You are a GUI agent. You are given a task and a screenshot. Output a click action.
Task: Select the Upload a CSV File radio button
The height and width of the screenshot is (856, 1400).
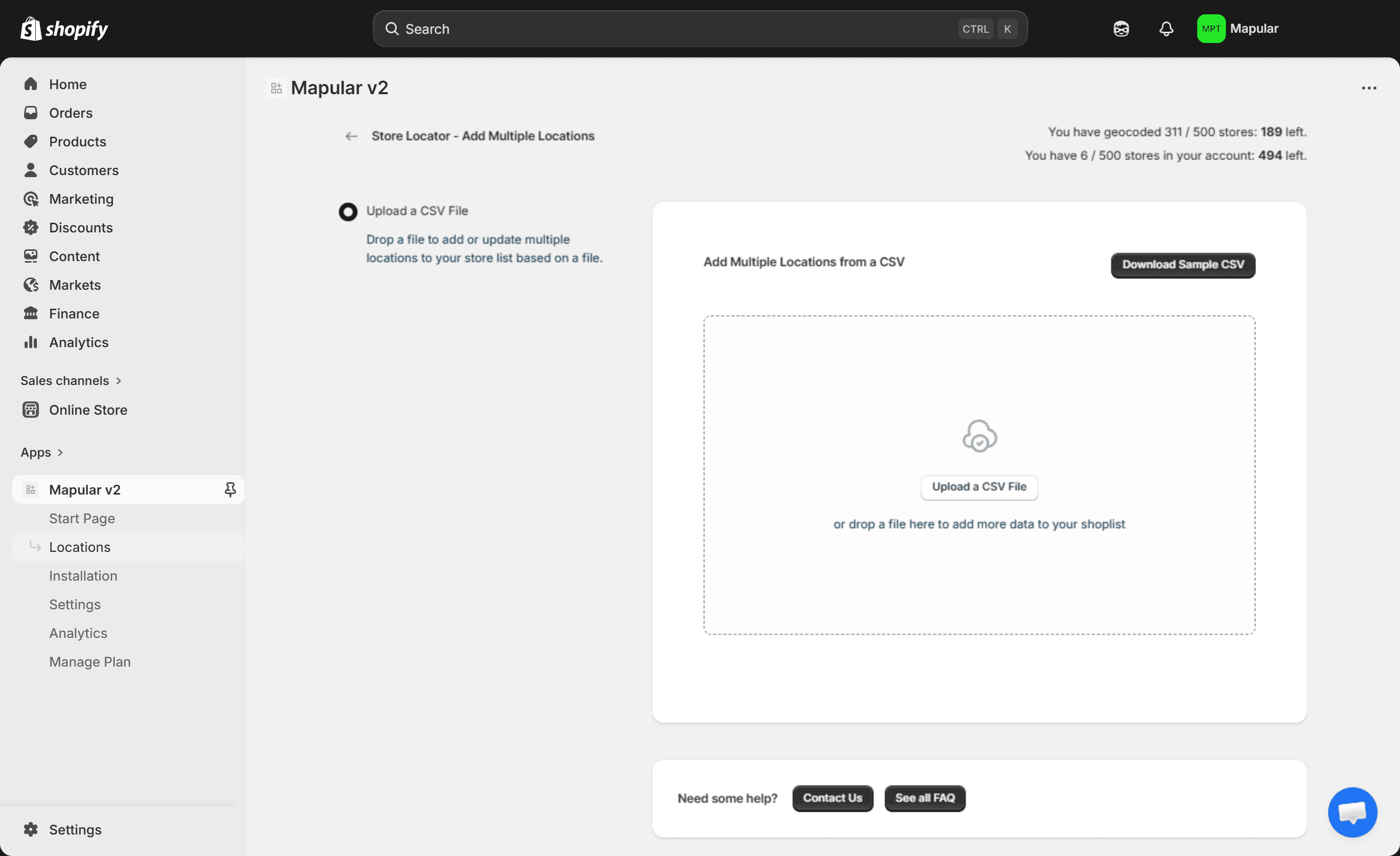click(348, 211)
